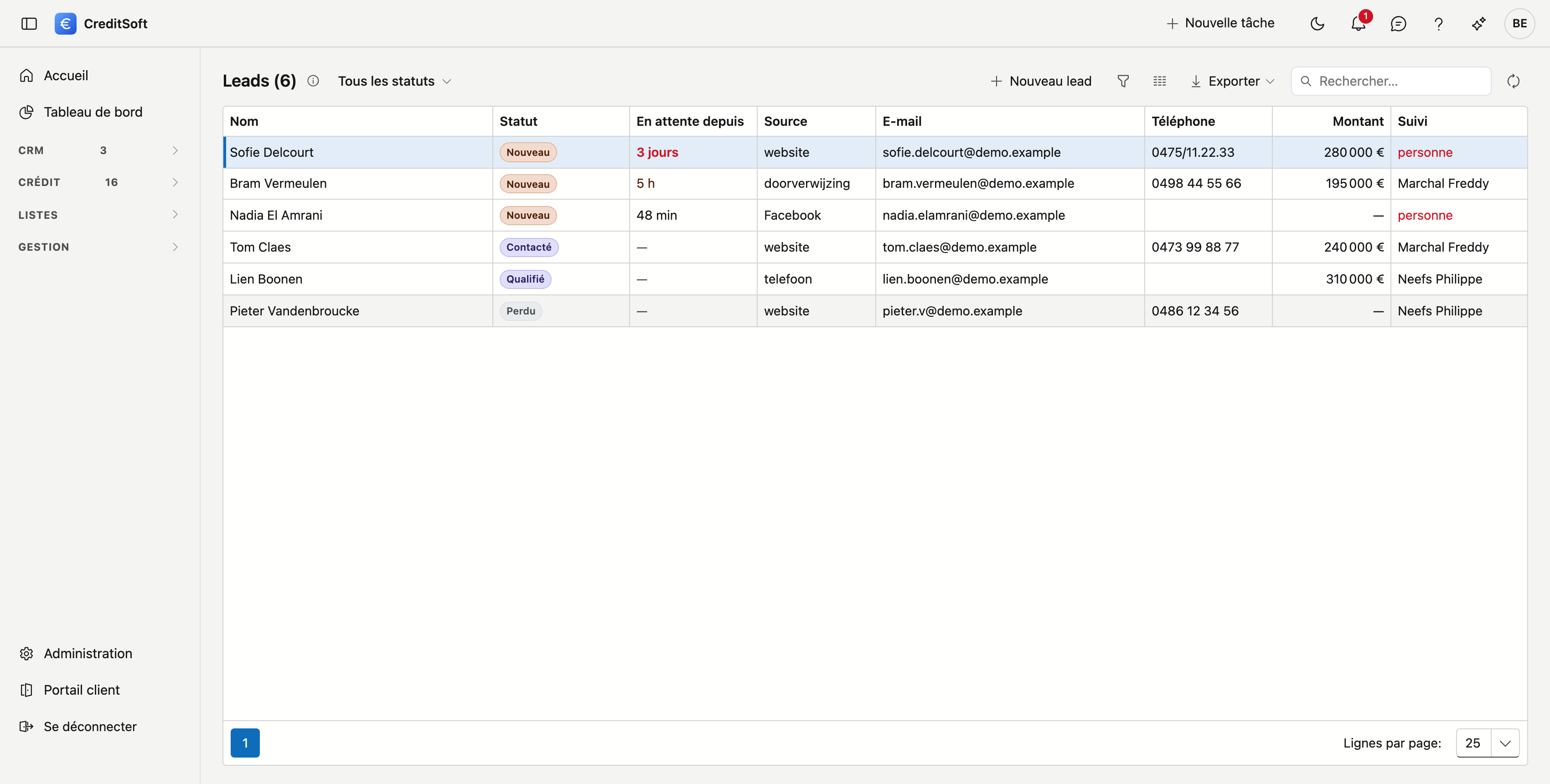The image size is (1550, 784).
Task: Click the Administration gear icon
Action: coord(26,654)
